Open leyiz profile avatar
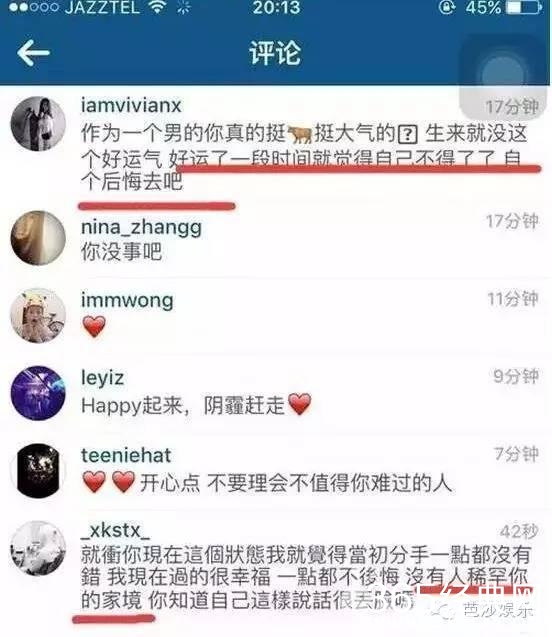Screen dimensions: 552x637 click(38, 393)
